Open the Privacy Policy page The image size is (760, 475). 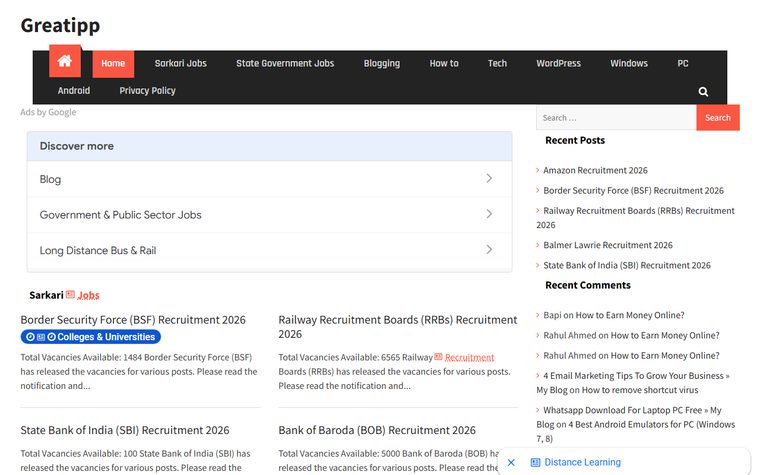(147, 91)
